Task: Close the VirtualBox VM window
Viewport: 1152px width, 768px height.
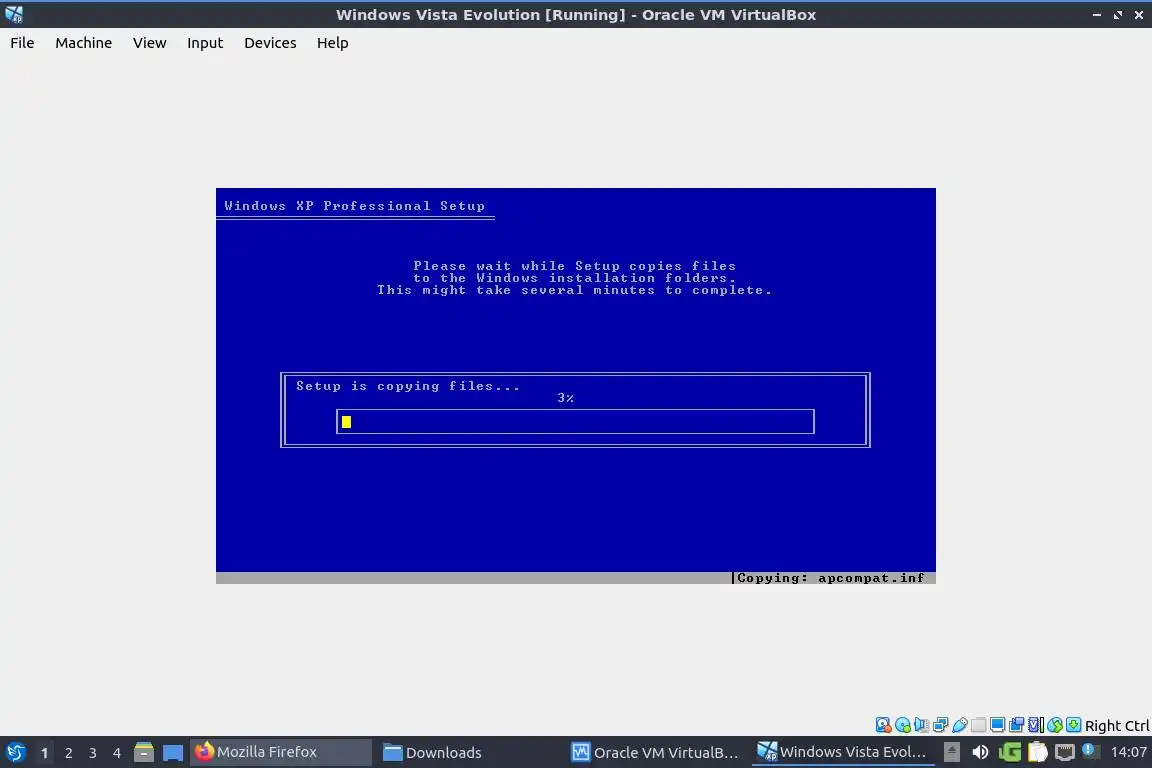Action: 1139,15
